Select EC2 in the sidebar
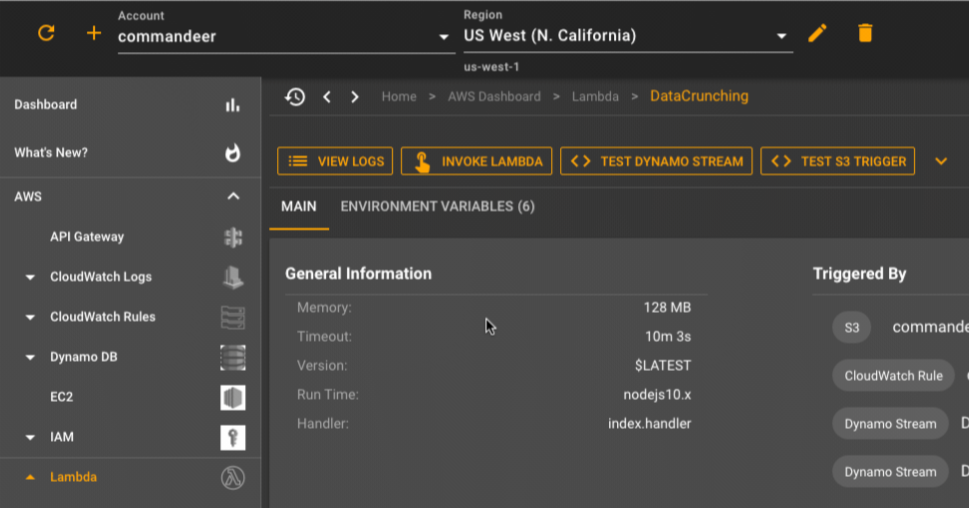The image size is (969, 508). [x=61, y=397]
